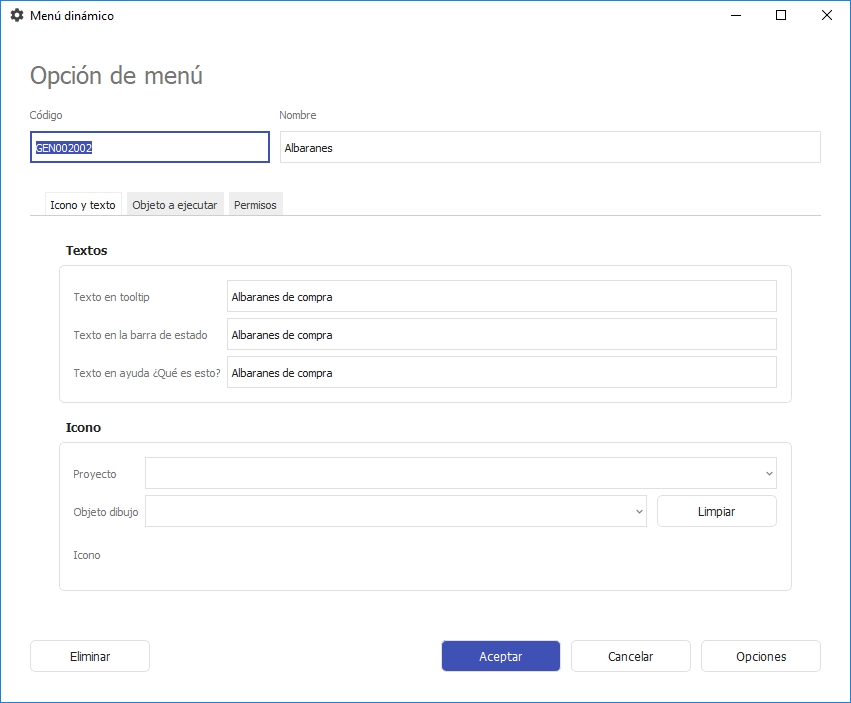
Task: Click the Texto en tooltip input
Action: pyautogui.click(x=501, y=296)
